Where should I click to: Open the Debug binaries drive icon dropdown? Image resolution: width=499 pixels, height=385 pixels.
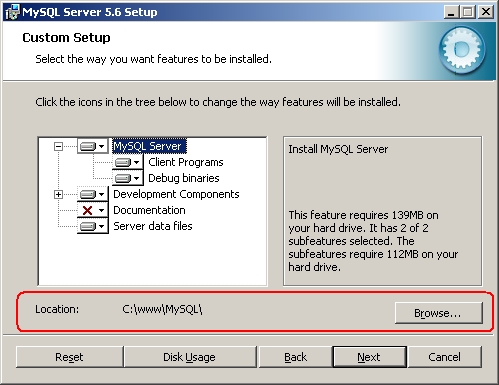128,178
